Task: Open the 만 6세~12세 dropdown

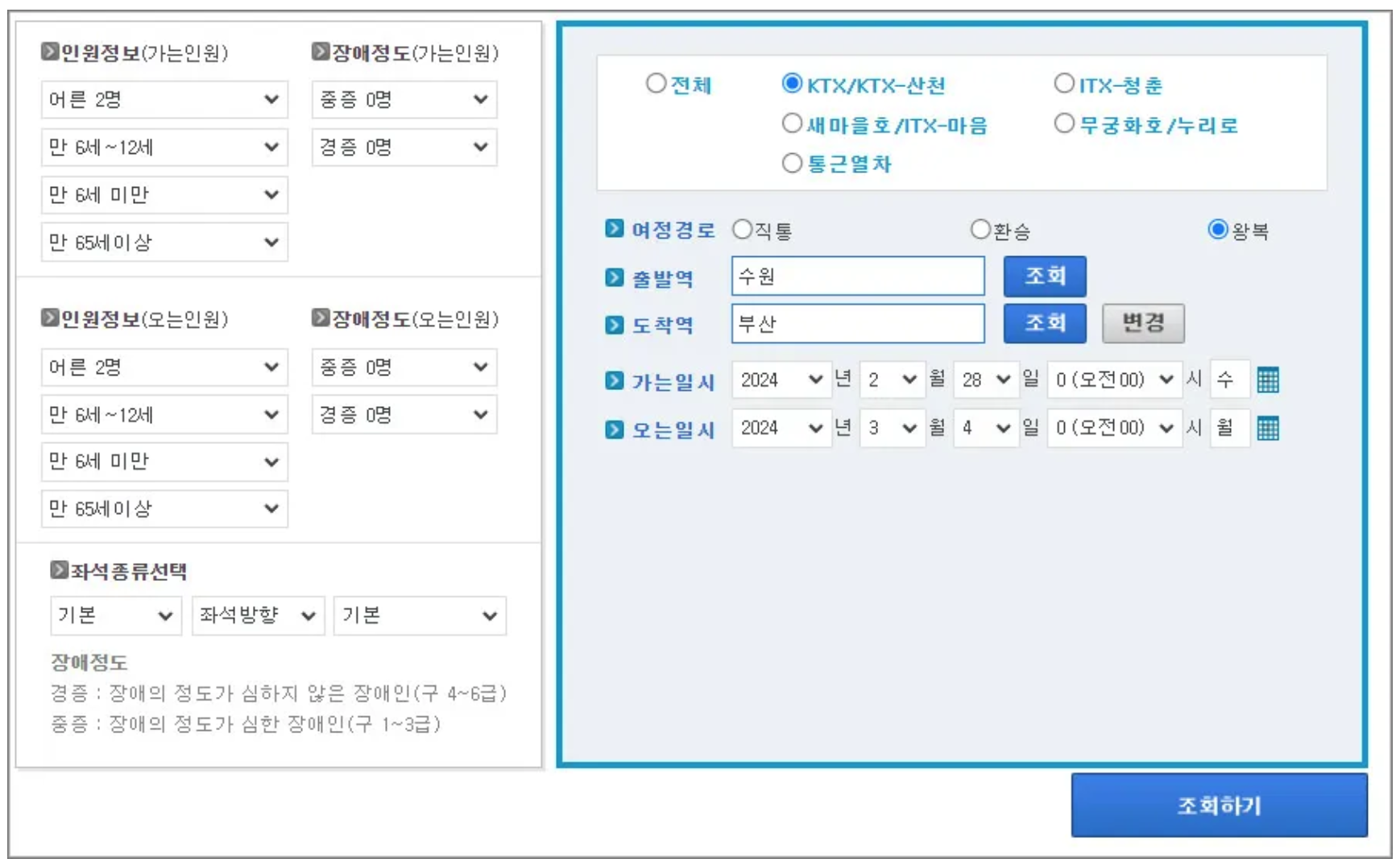Action: click(x=164, y=147)
